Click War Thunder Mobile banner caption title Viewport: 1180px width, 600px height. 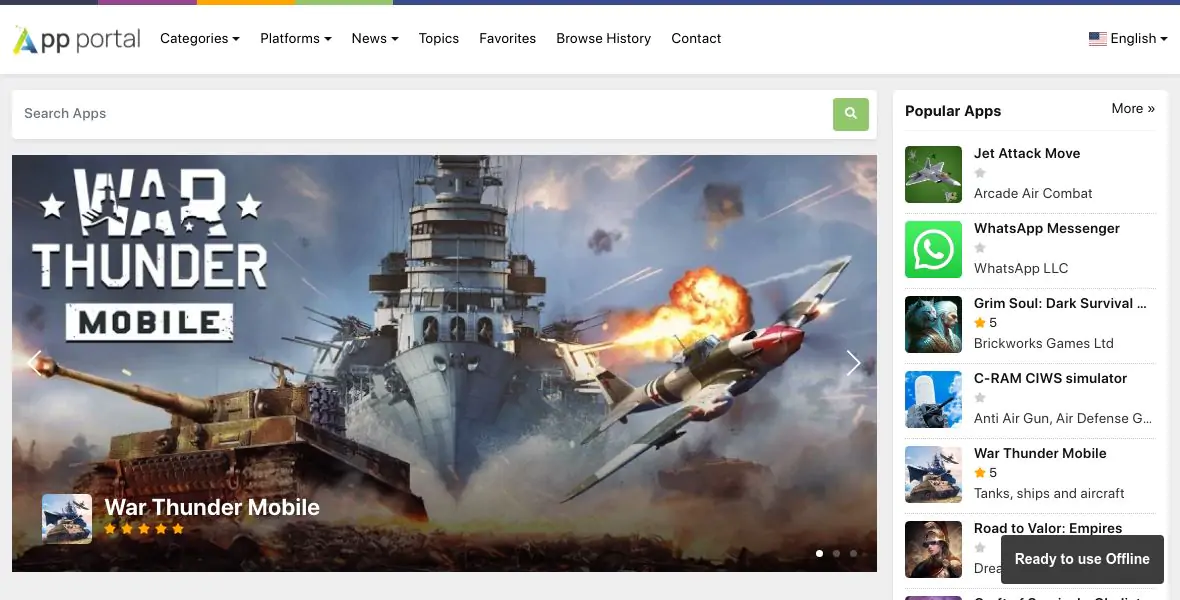coord(212,507)
